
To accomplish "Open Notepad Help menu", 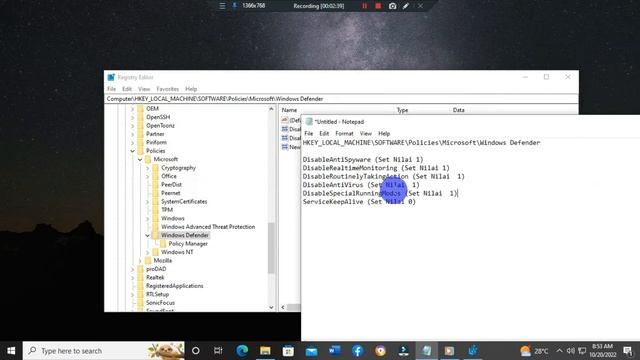I will point(384,133).
